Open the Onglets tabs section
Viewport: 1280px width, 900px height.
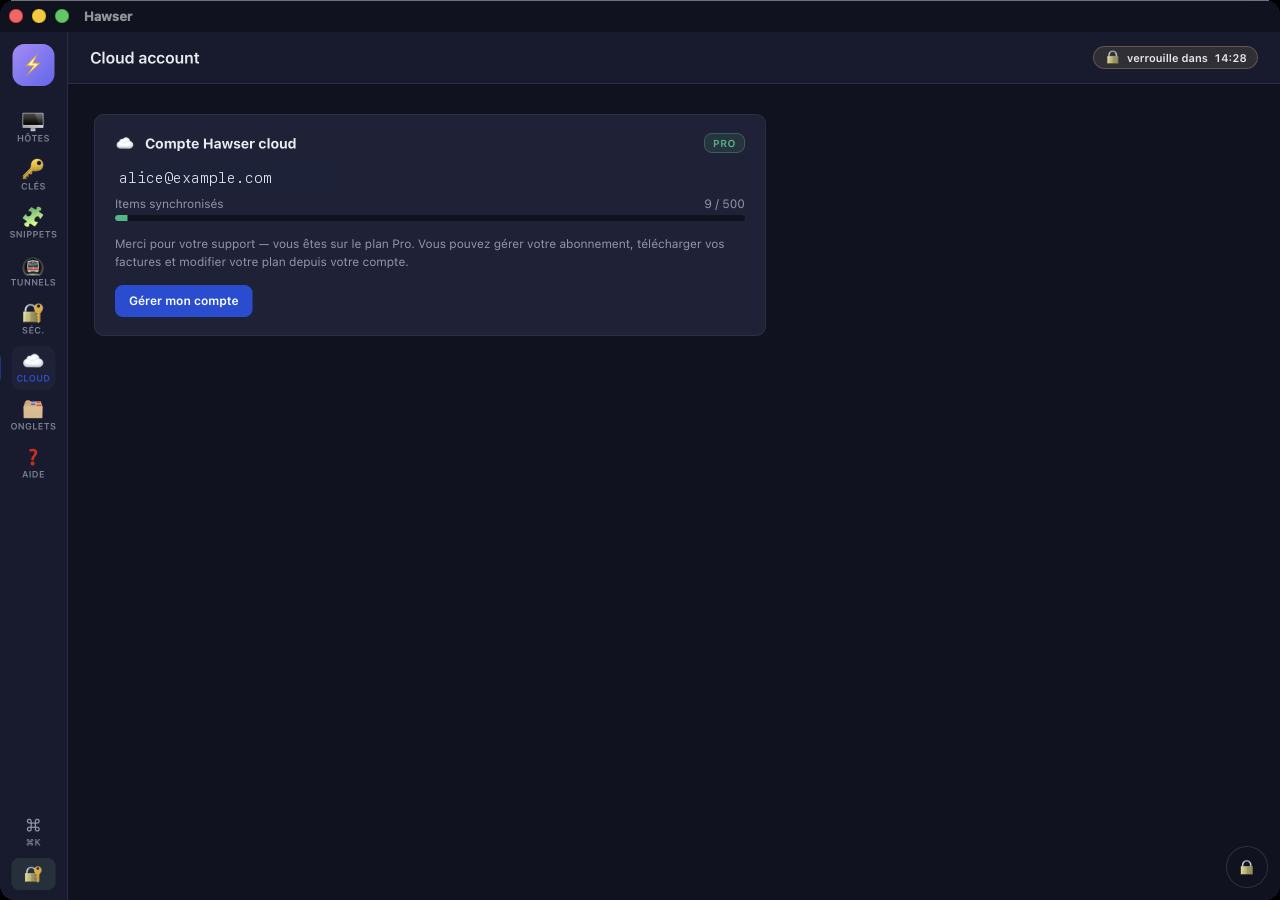[x=33, y=415]
